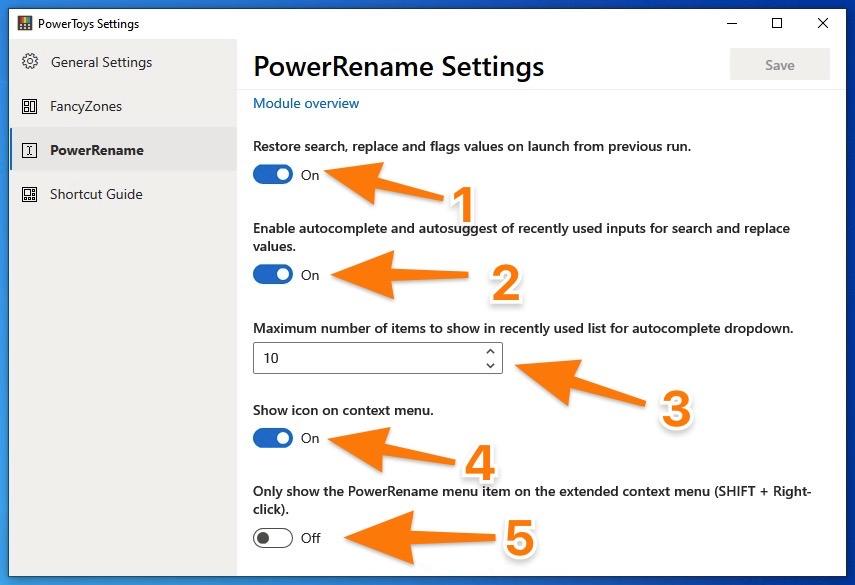The width and height of the screenshot is (855, 585).
Task: Open the Module overview link
Action: (x=306, y=104)
